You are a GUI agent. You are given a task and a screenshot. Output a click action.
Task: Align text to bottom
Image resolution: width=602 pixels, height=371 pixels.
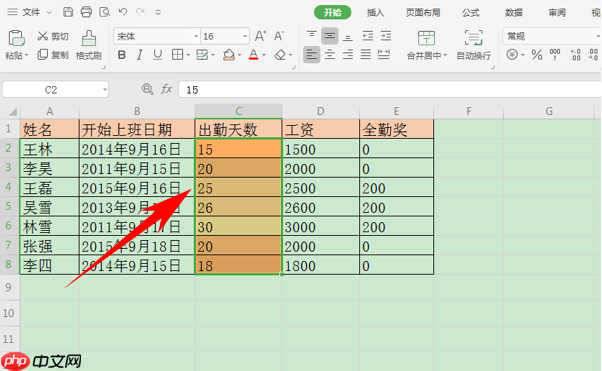click(348, 37)
